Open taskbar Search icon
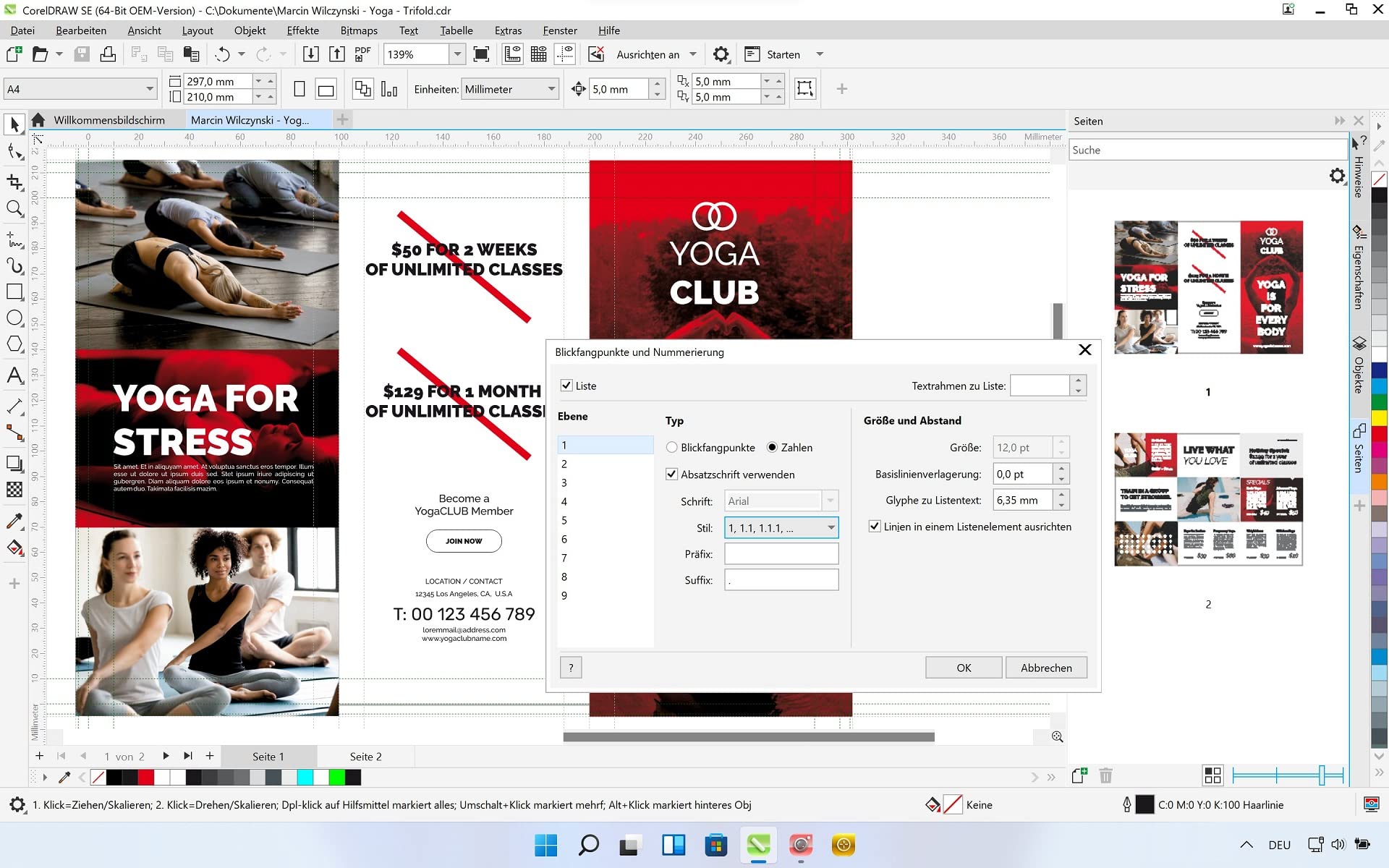1389x868 pixels. click(588, 845)
